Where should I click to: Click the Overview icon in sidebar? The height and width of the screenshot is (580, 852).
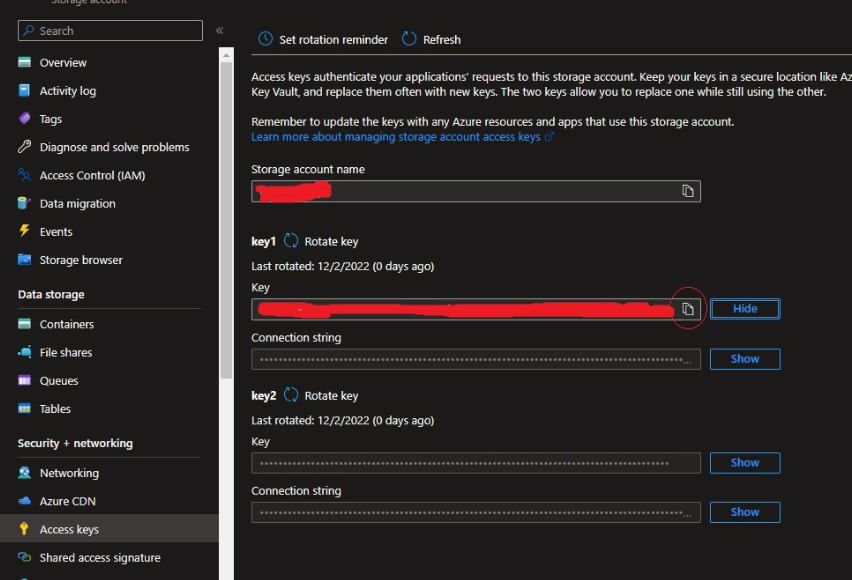[x=24, y=62]
